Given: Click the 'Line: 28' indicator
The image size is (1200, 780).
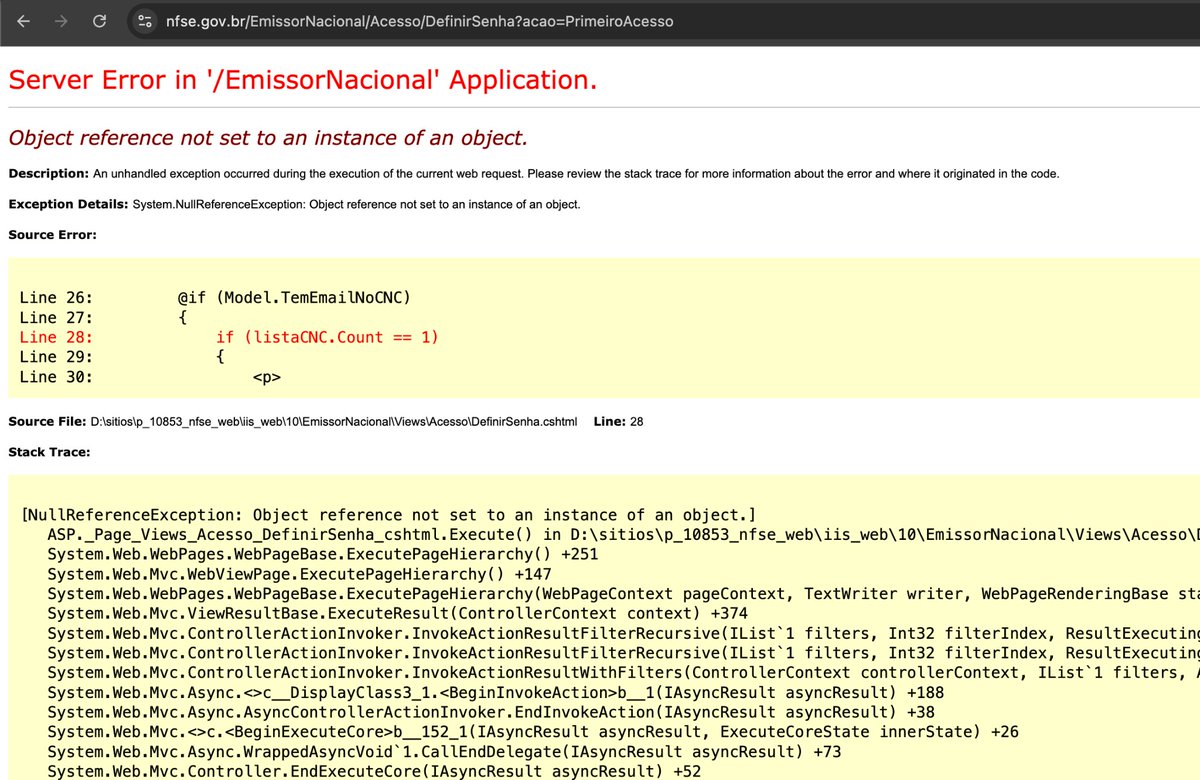Looking at the screenshot, I should pyautogui.click(x=618, y=422).
